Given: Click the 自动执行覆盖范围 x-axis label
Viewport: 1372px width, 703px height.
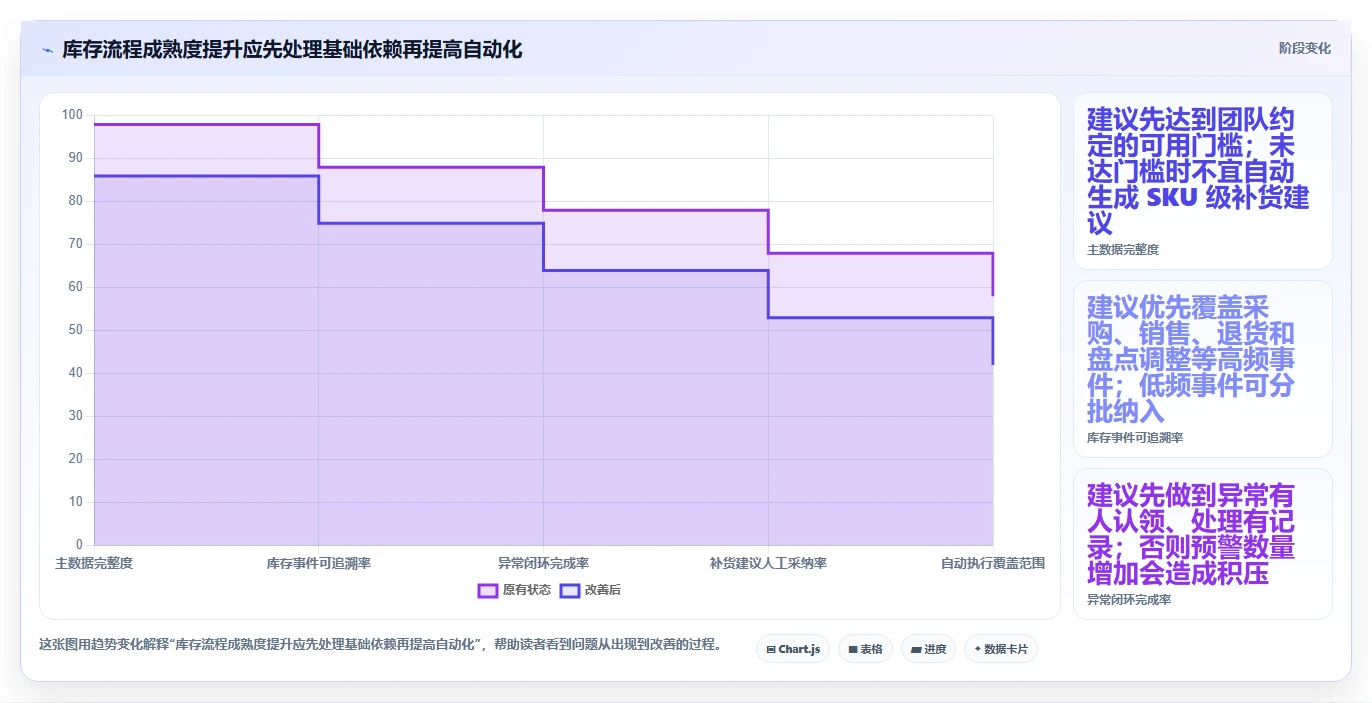Looking at the screenshot, I should [x=993, y=563].
